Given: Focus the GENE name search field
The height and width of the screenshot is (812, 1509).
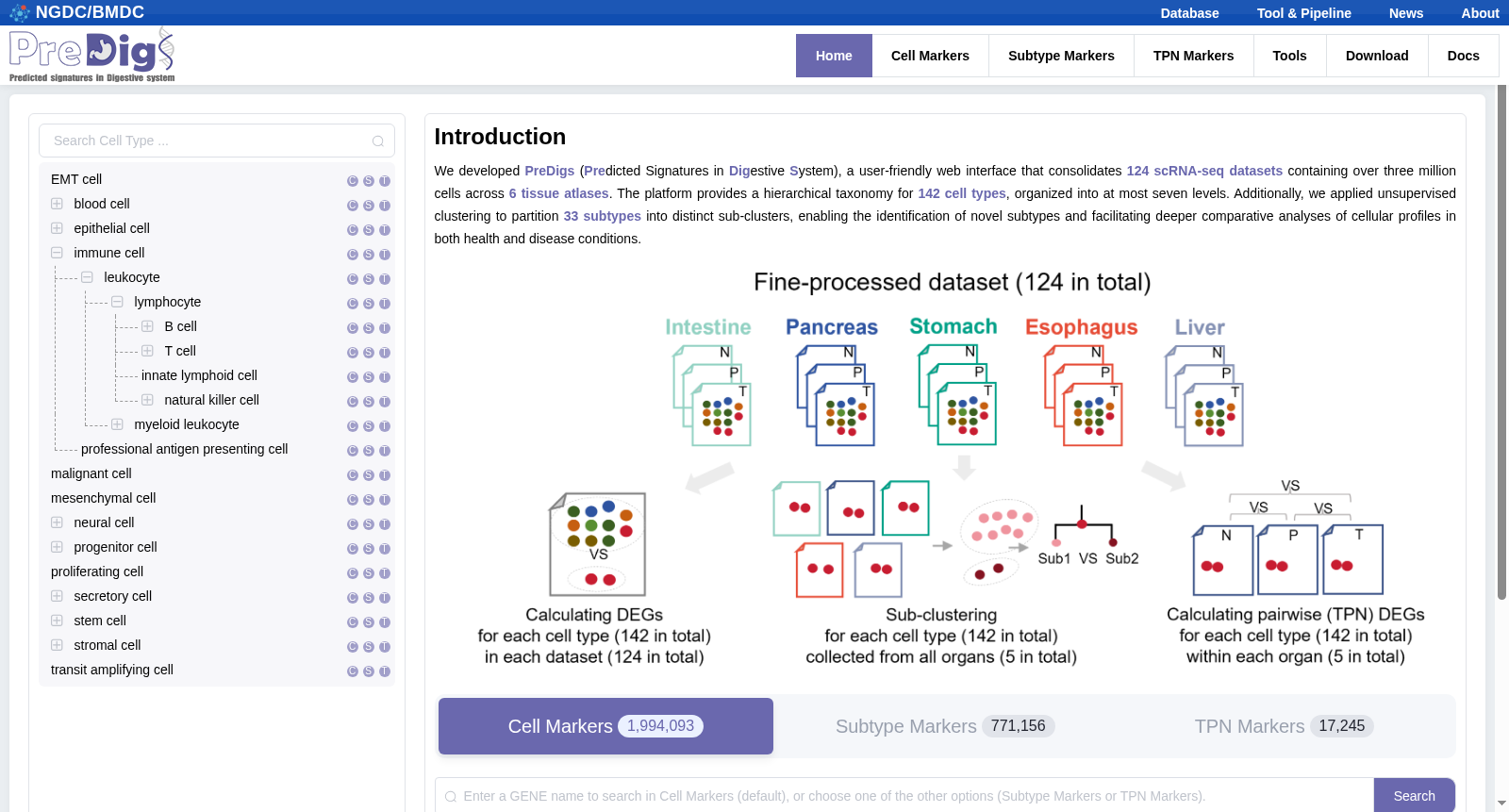Looking at the screenshot, I should [x=904, y=796].
